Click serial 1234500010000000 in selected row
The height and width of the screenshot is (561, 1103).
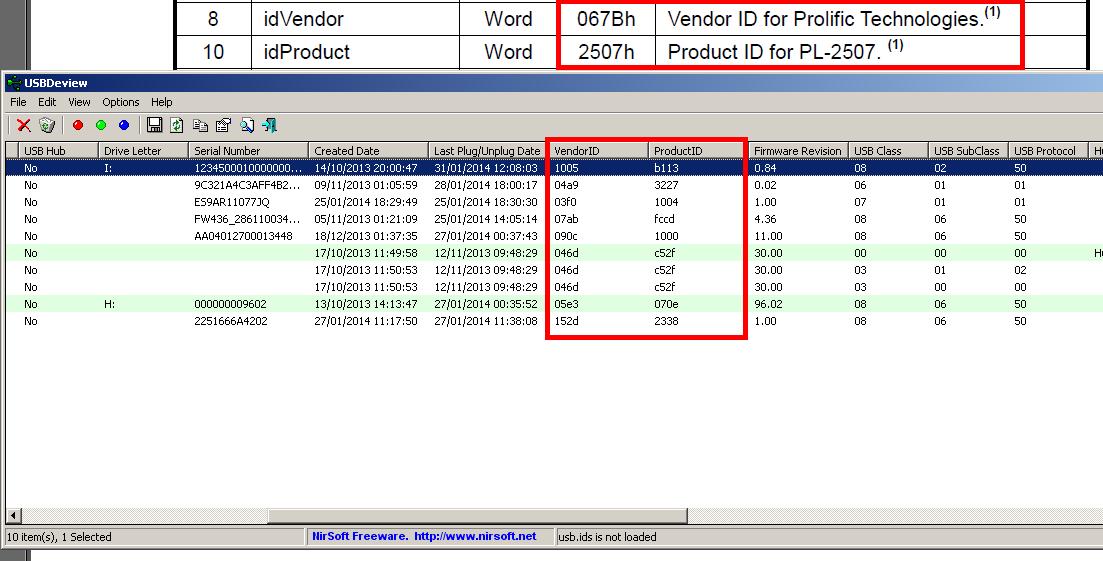(248, 168)
